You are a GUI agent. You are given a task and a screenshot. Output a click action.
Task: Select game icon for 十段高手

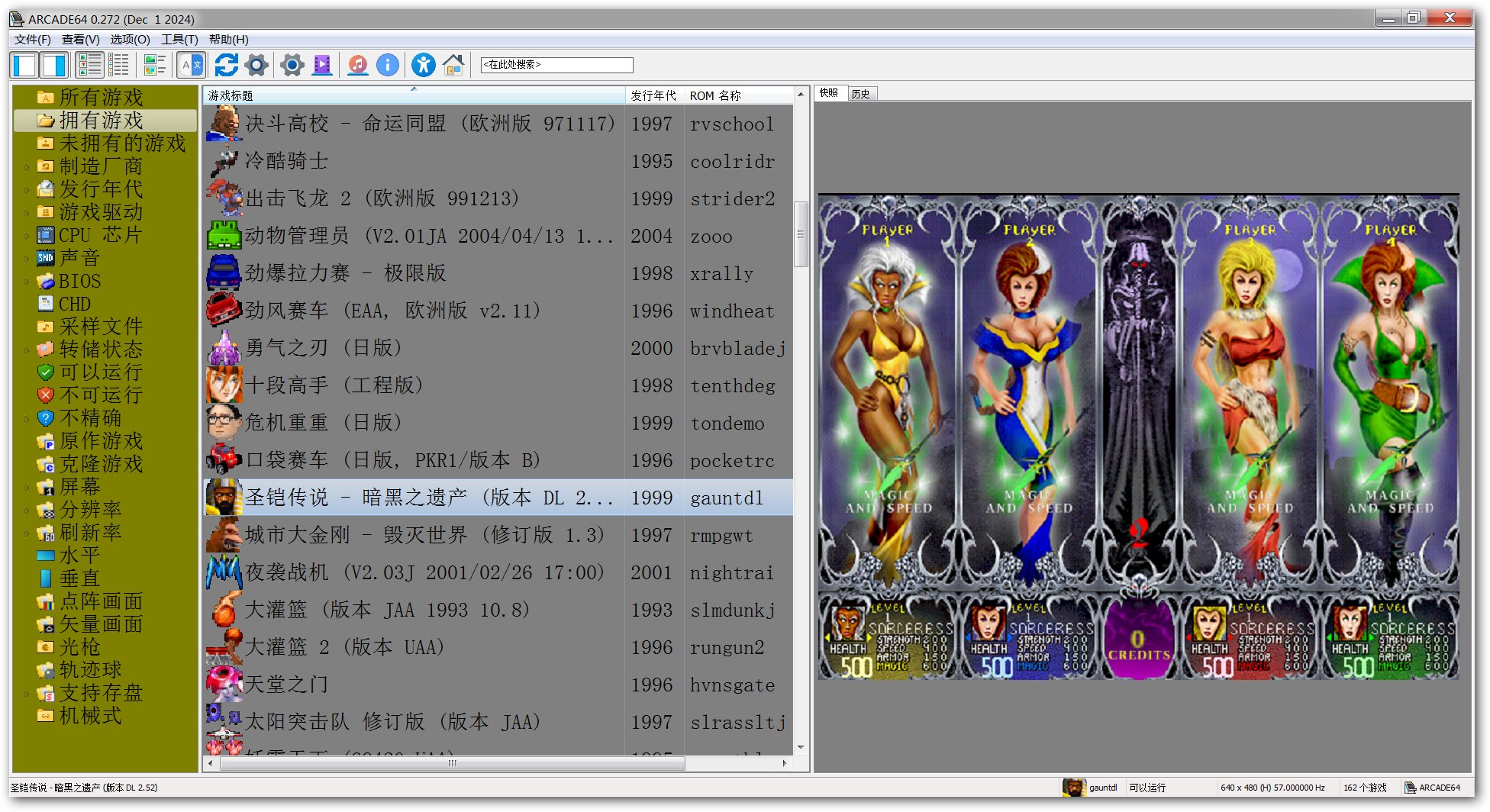pyautogui.click(x=224, y=385)
